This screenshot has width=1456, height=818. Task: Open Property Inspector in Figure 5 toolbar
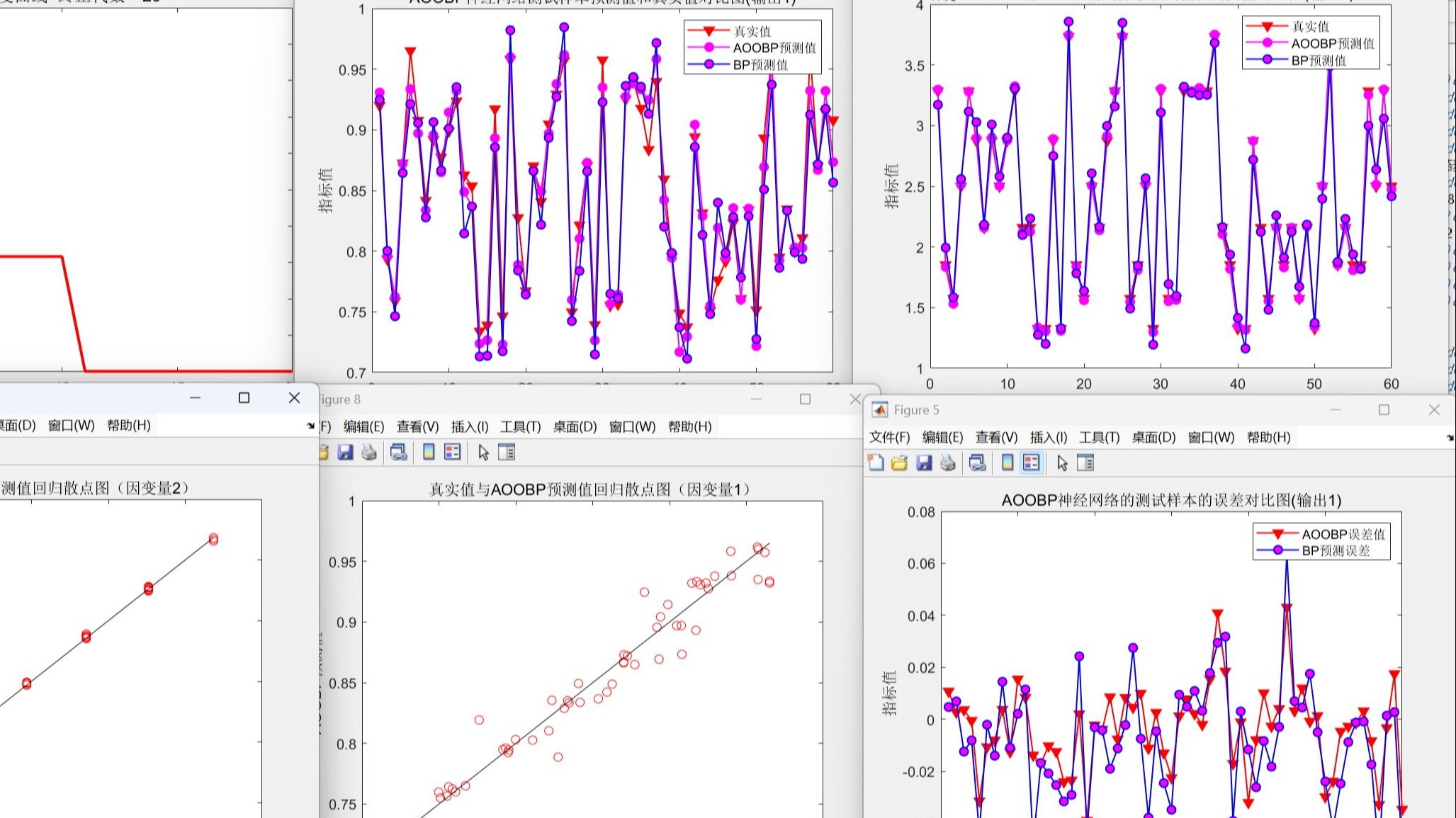coord(1085,463)
